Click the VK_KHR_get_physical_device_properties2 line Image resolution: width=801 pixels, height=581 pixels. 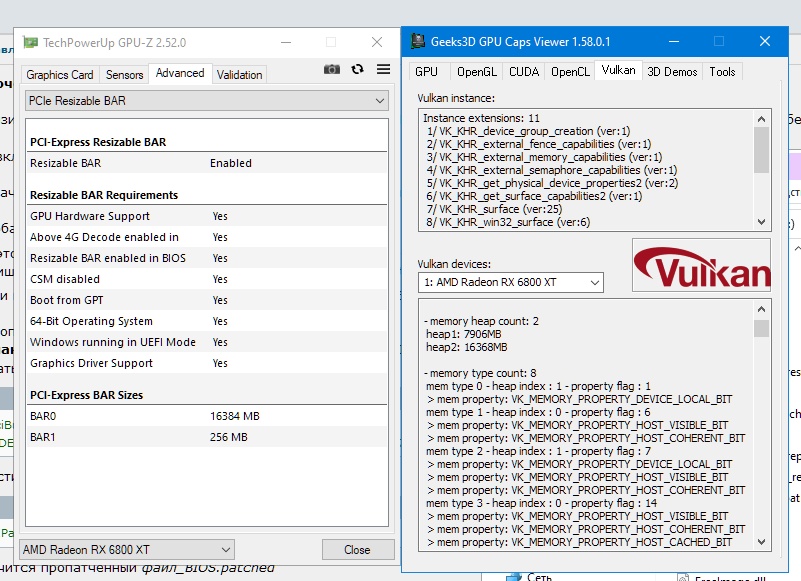click(552, 183)
